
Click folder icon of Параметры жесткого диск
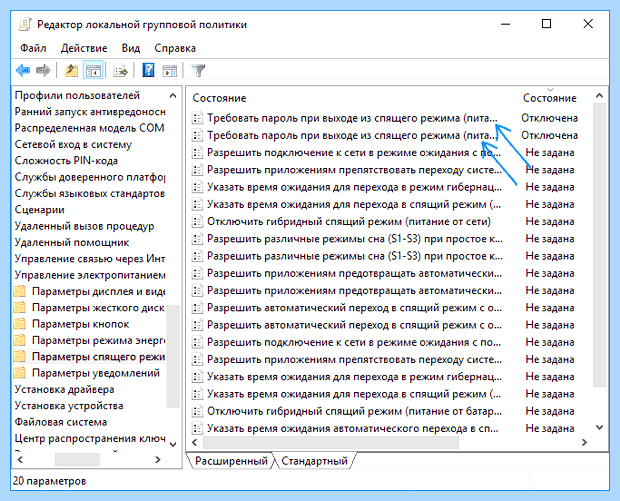(x=19, y=308)
